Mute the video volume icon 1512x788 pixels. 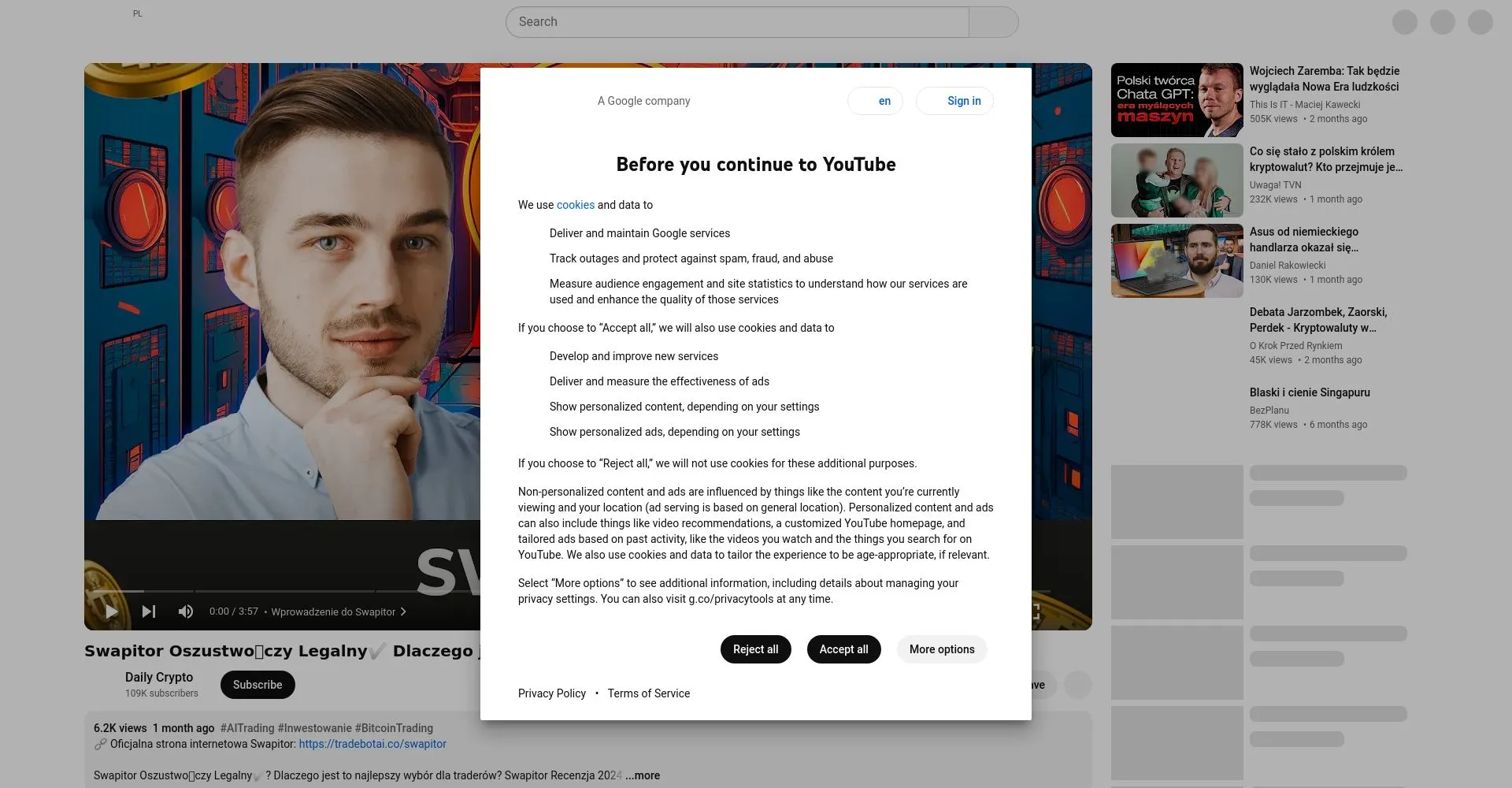pyautogui.click(x=186, y=611)
